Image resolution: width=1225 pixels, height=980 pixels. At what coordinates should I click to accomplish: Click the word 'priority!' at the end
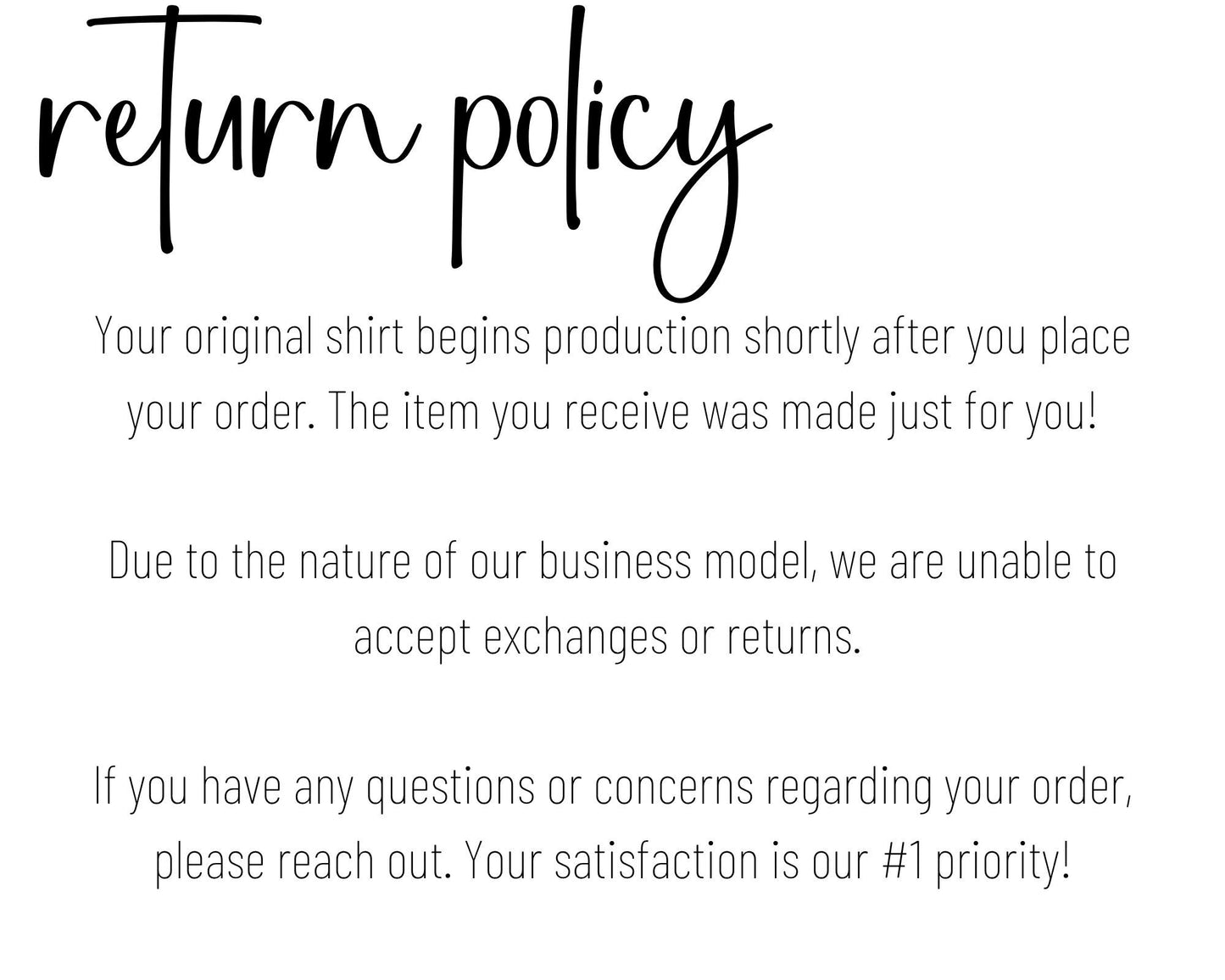coord(1003,862)
